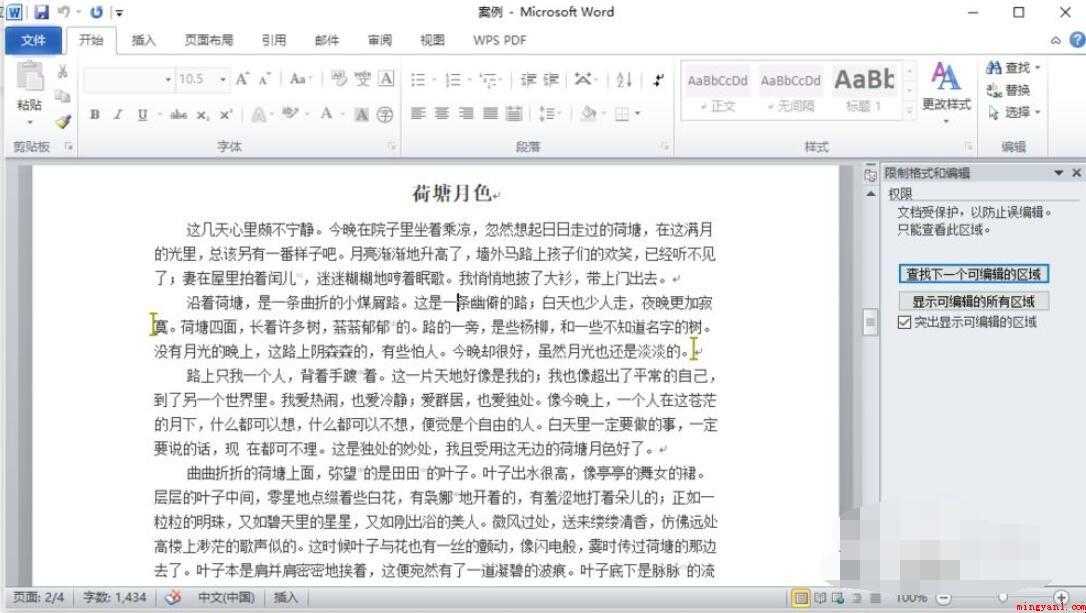Open the 更改样式 change styles menu
This screenshot has height=613, width=1086.
coord(946,93)
